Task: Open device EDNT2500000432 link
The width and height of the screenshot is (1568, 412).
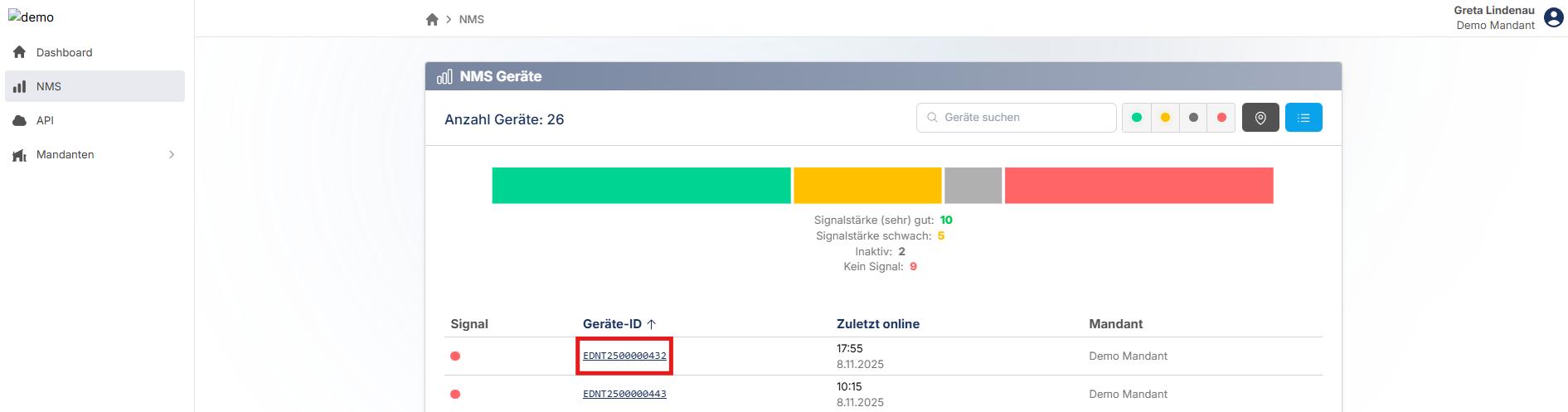Action: [x=624, y=356]
